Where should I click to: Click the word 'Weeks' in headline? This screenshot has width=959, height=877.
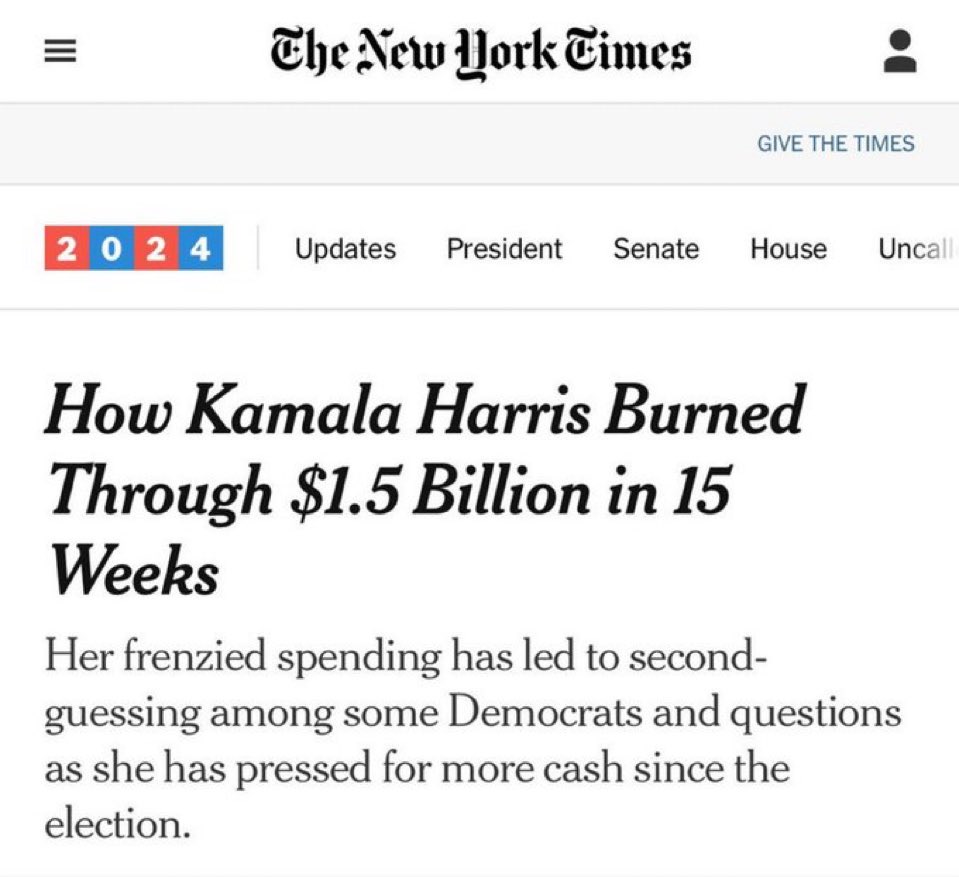pyautogui.click(x=134, y=571)
